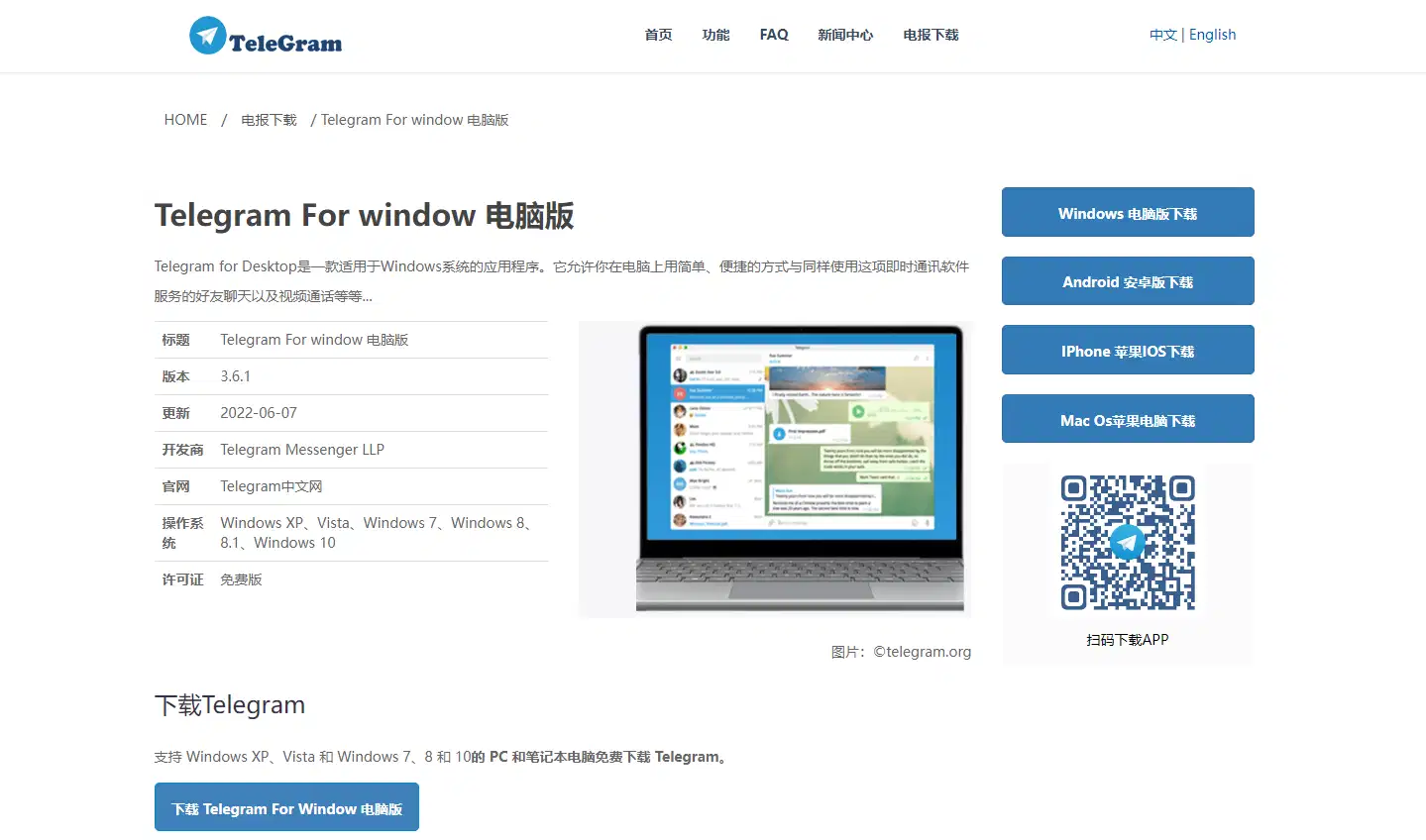Click the Telegram icon inside the QR code
Viewport: 1426px width, 840px height.
1128,542
